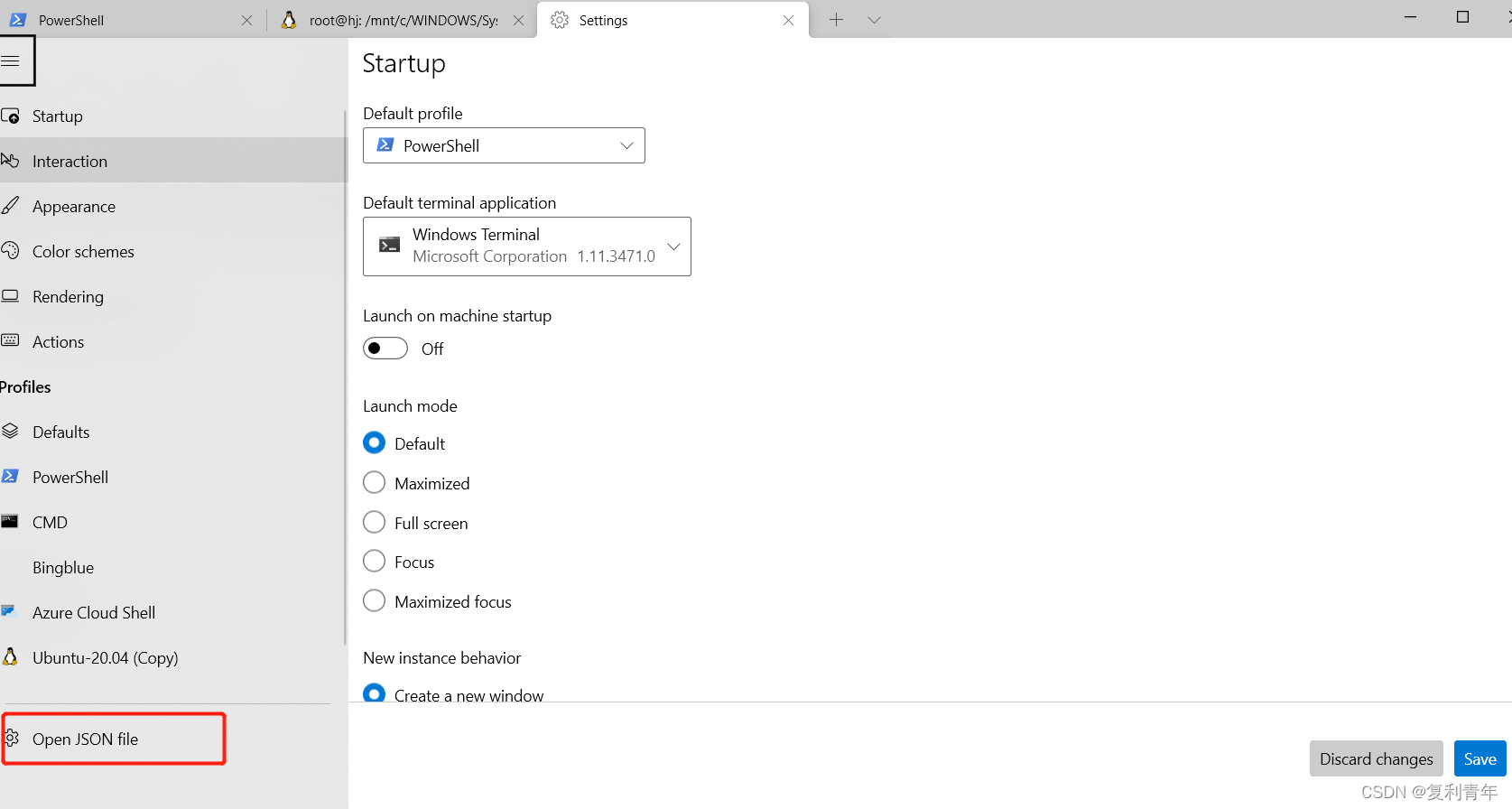Image resolution: width=1512 pixels, height=809 pixels.
Task: Click the Linux penguin icon in second tab
Action: (289, 20)
